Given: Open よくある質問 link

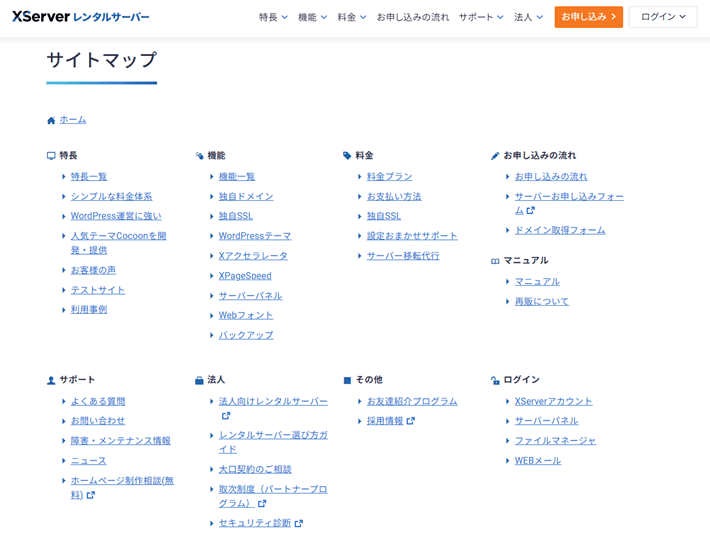Looking at the screenshot, I should [x=98, y=401].
